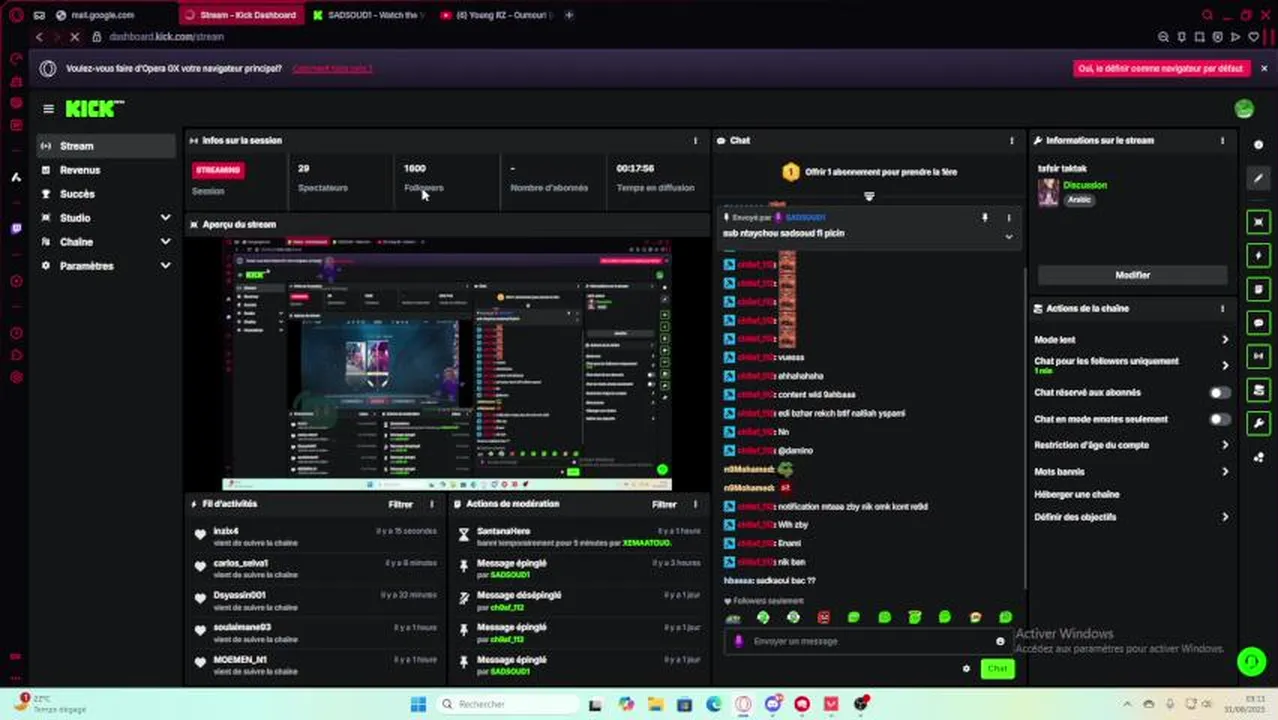Click the Envoyer un message field
Viewport: 1278px width, 720px height.
867,641
